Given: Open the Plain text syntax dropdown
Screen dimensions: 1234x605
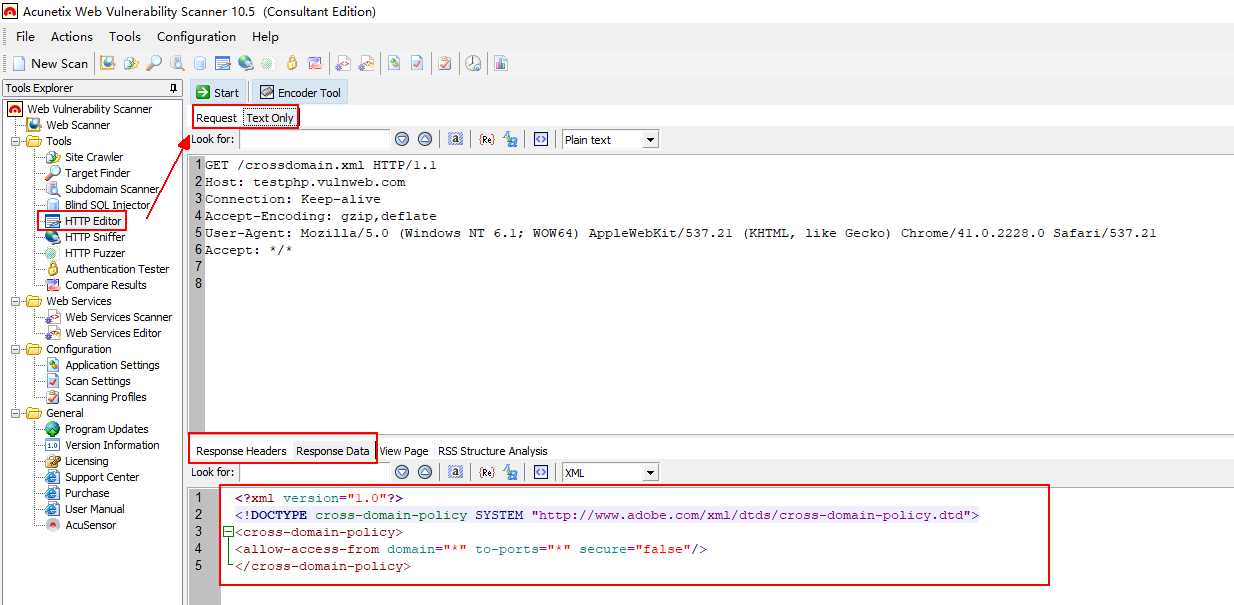Looking at the screenshot, I should [x=650, y=140].
